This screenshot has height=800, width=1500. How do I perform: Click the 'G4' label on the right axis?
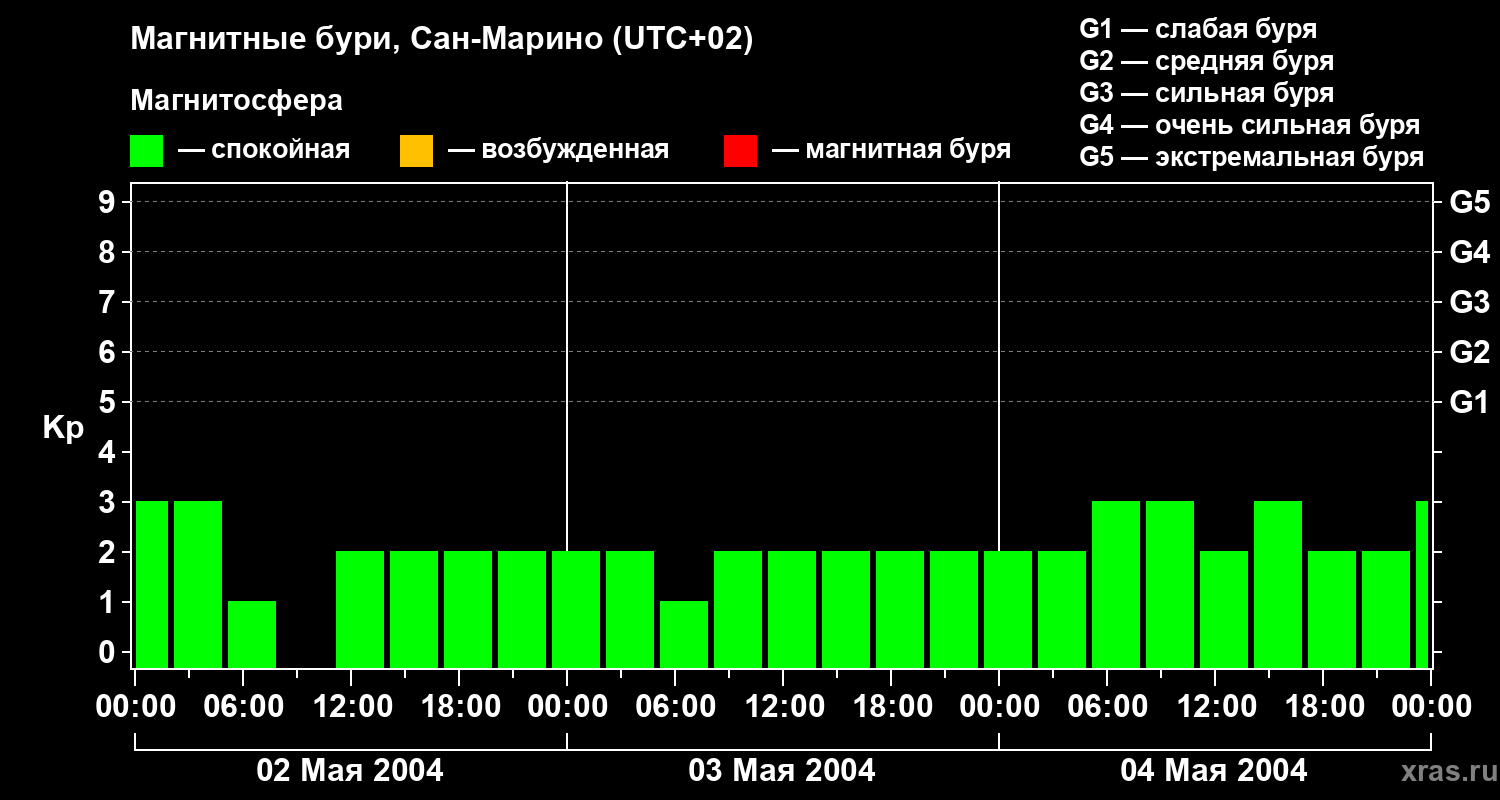1469,252
